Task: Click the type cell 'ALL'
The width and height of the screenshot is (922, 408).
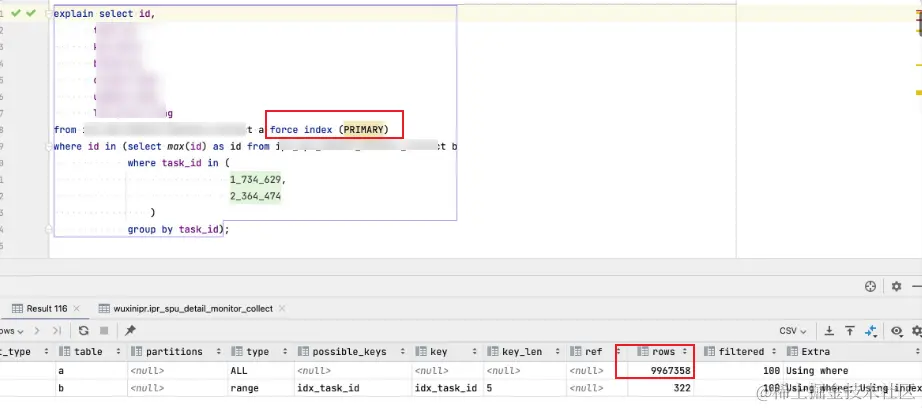Action: point(239,371)
